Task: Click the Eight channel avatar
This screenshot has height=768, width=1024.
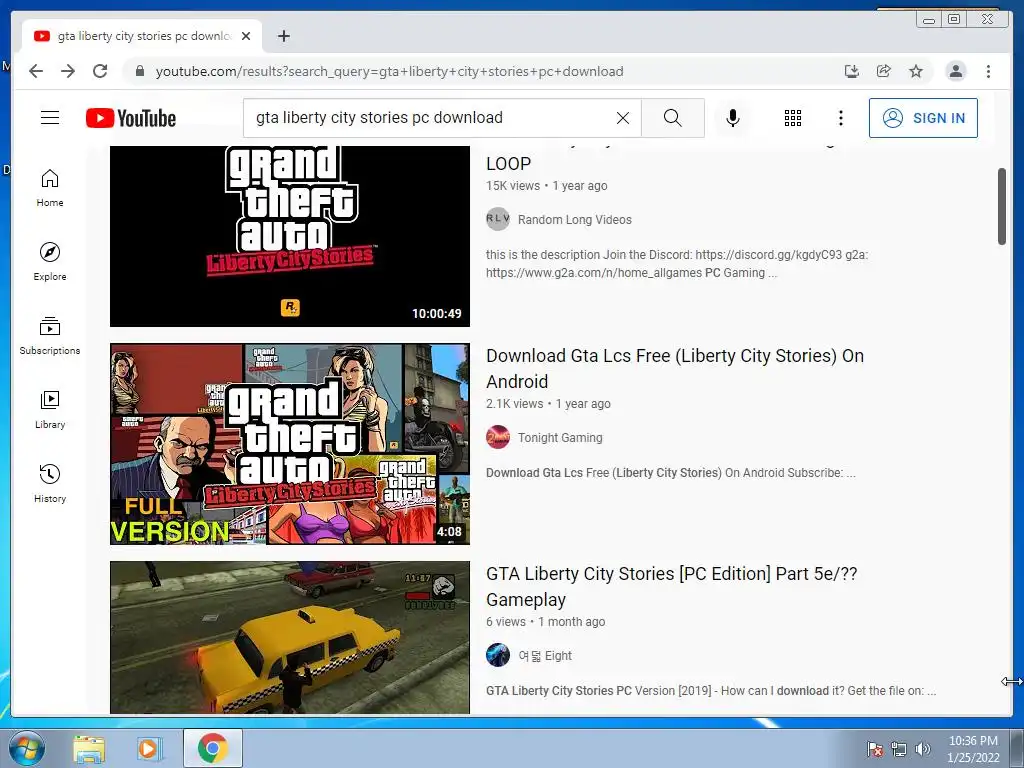Action: tap(498, 655)
